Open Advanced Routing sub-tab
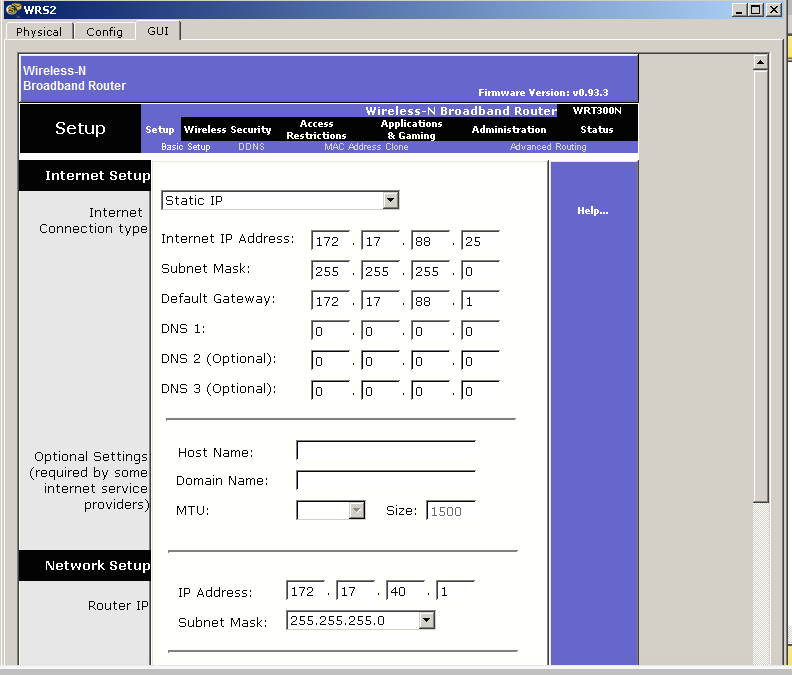Viewport: 792px width, 675px height. tap(548, 147)
